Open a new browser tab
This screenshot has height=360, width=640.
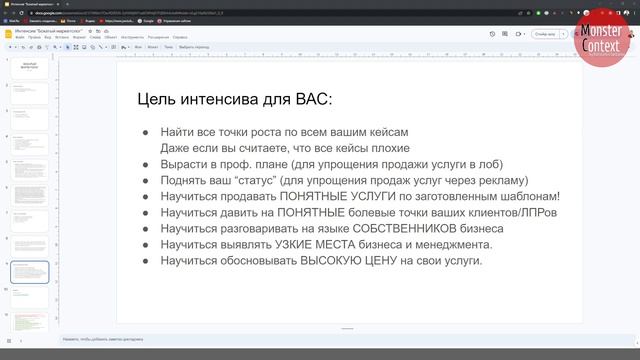[x=67, y=4]
